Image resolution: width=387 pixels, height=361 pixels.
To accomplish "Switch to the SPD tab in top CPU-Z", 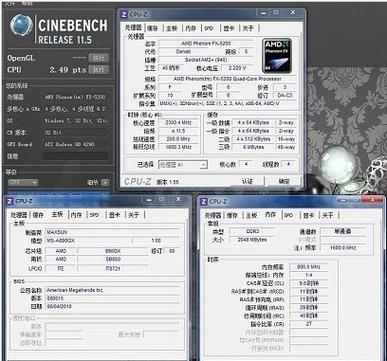I will [209, 28].
